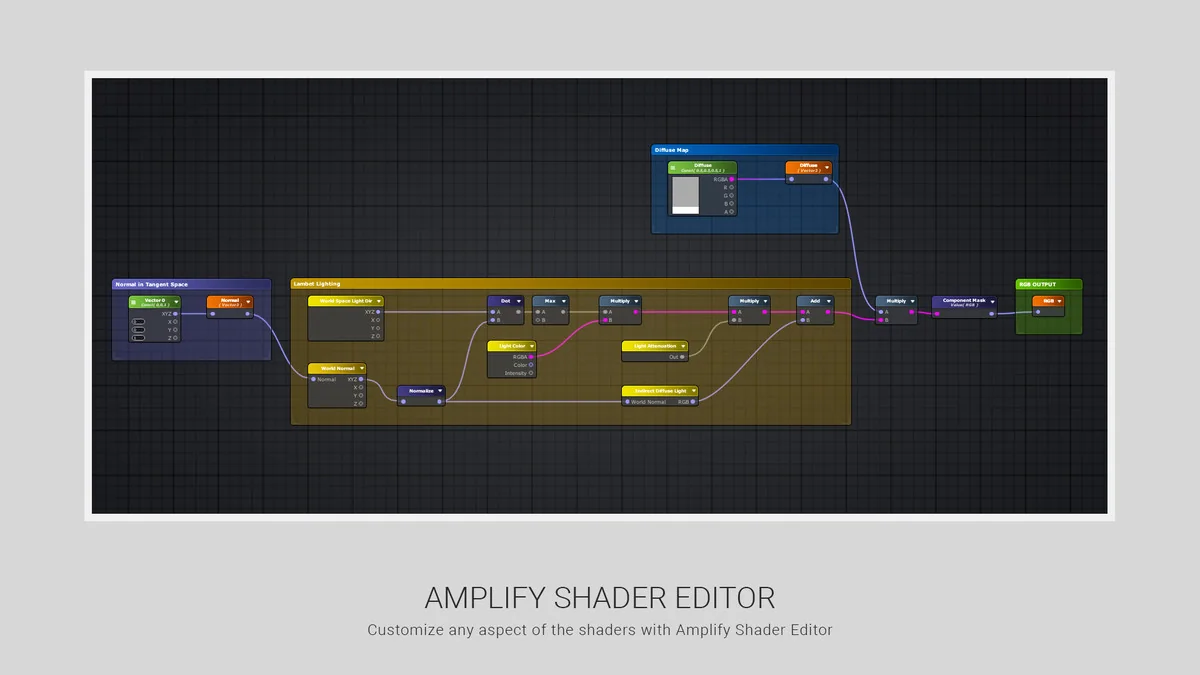Click the RGB output port on Indirect Diffuse Light
The height and width of the screenshot is (675, 1200).
694,402
